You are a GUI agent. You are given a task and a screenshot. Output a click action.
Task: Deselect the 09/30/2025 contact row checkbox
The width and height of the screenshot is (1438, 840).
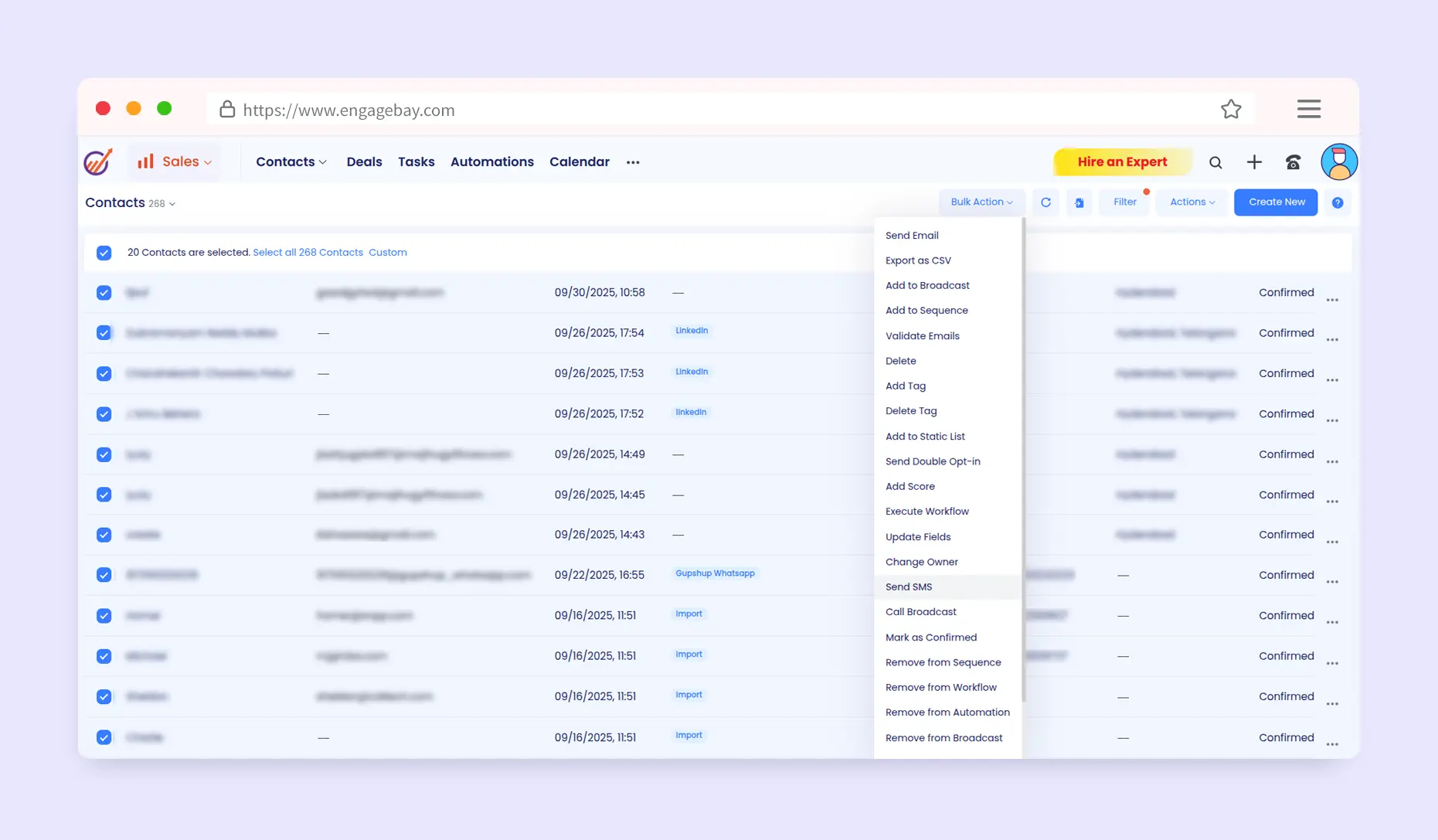click(104, 293)
